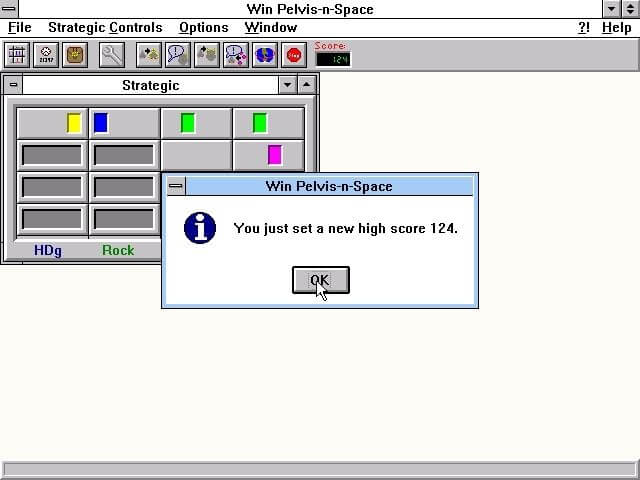Click the Score: label in the toolbar

[x=330, y=46]
